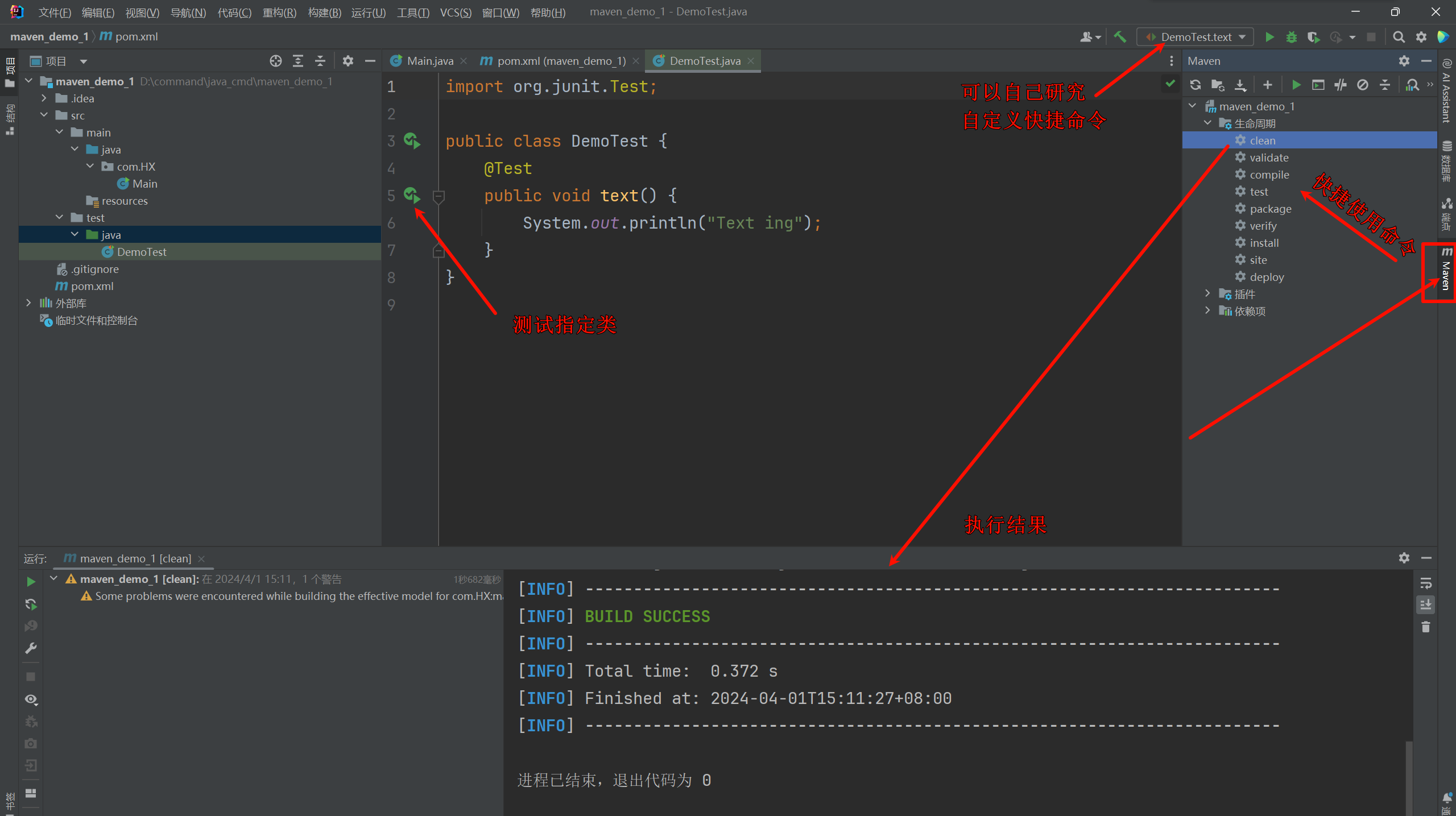Toggle Maven offline mode
This screenshot has height=816, width=1456.
(1341, 85)
